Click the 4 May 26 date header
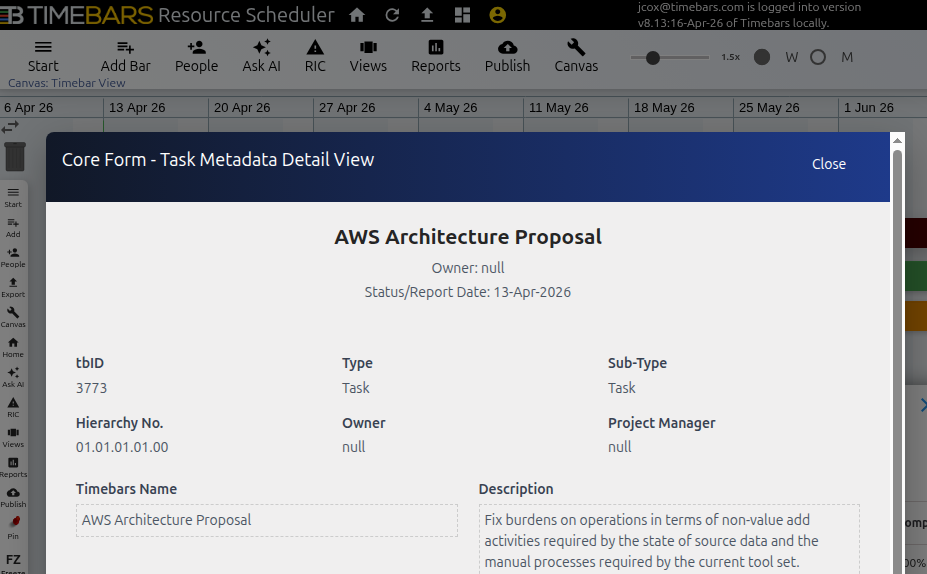 point(450,108)
